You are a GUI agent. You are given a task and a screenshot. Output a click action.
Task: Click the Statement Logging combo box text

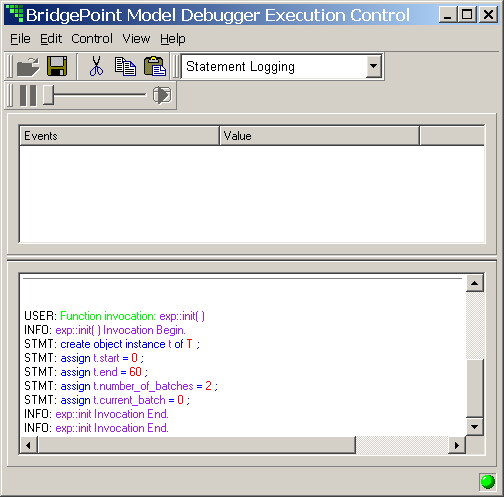[x=240, y=66]
